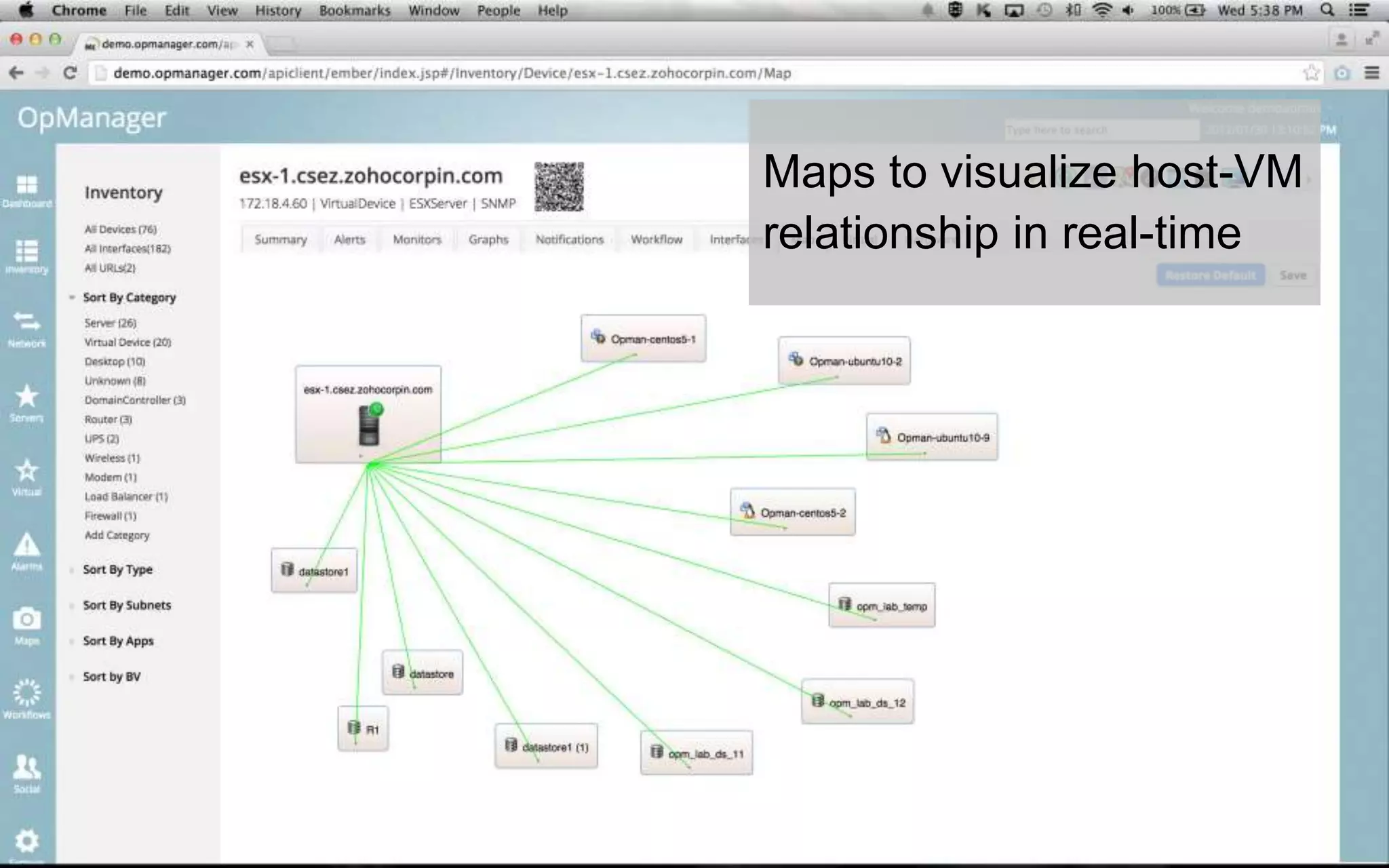
Task: Click the OpManager logo
Action: click(92, 118)
